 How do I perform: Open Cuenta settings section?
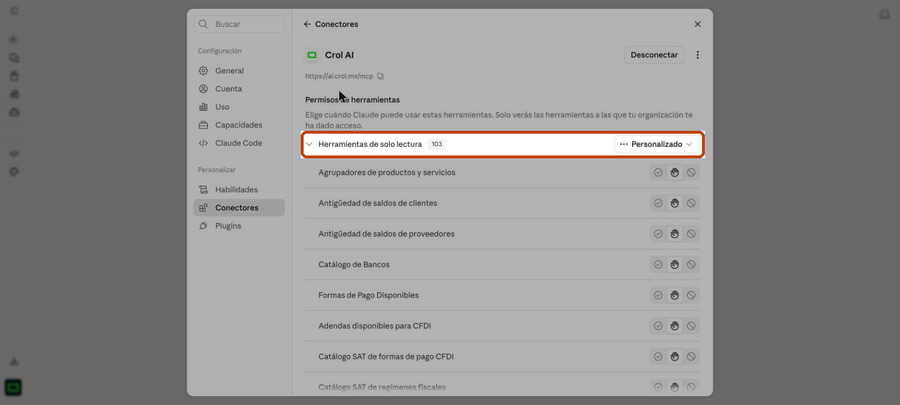(x=239, y=89)
